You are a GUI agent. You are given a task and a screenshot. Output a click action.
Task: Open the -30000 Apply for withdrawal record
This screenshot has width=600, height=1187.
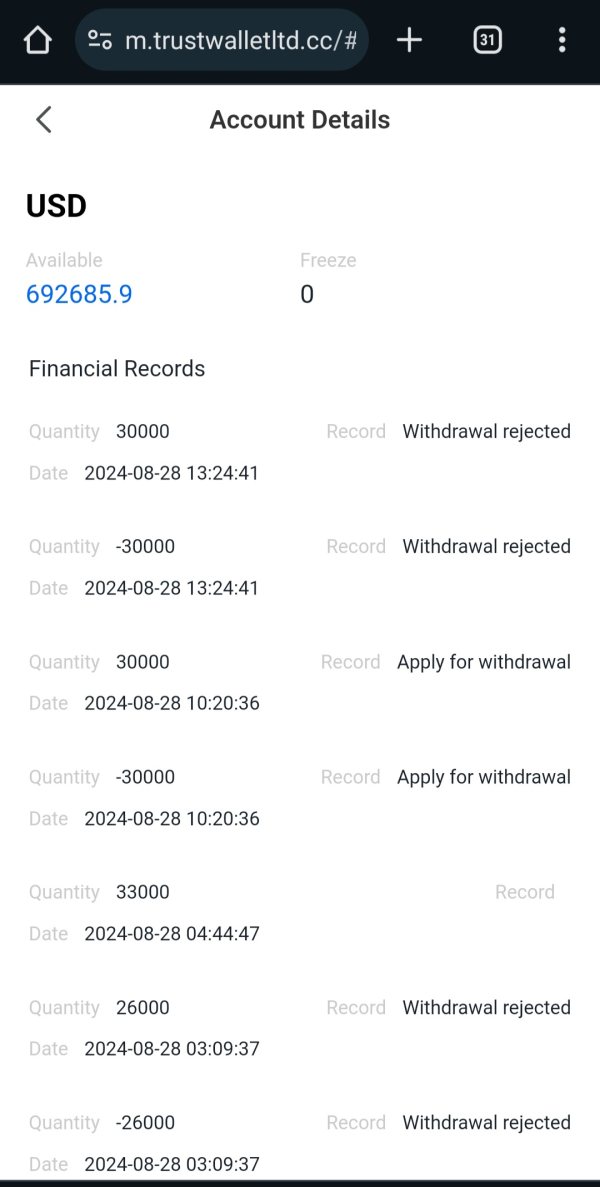pyautogui.click(x=300, y=797)
